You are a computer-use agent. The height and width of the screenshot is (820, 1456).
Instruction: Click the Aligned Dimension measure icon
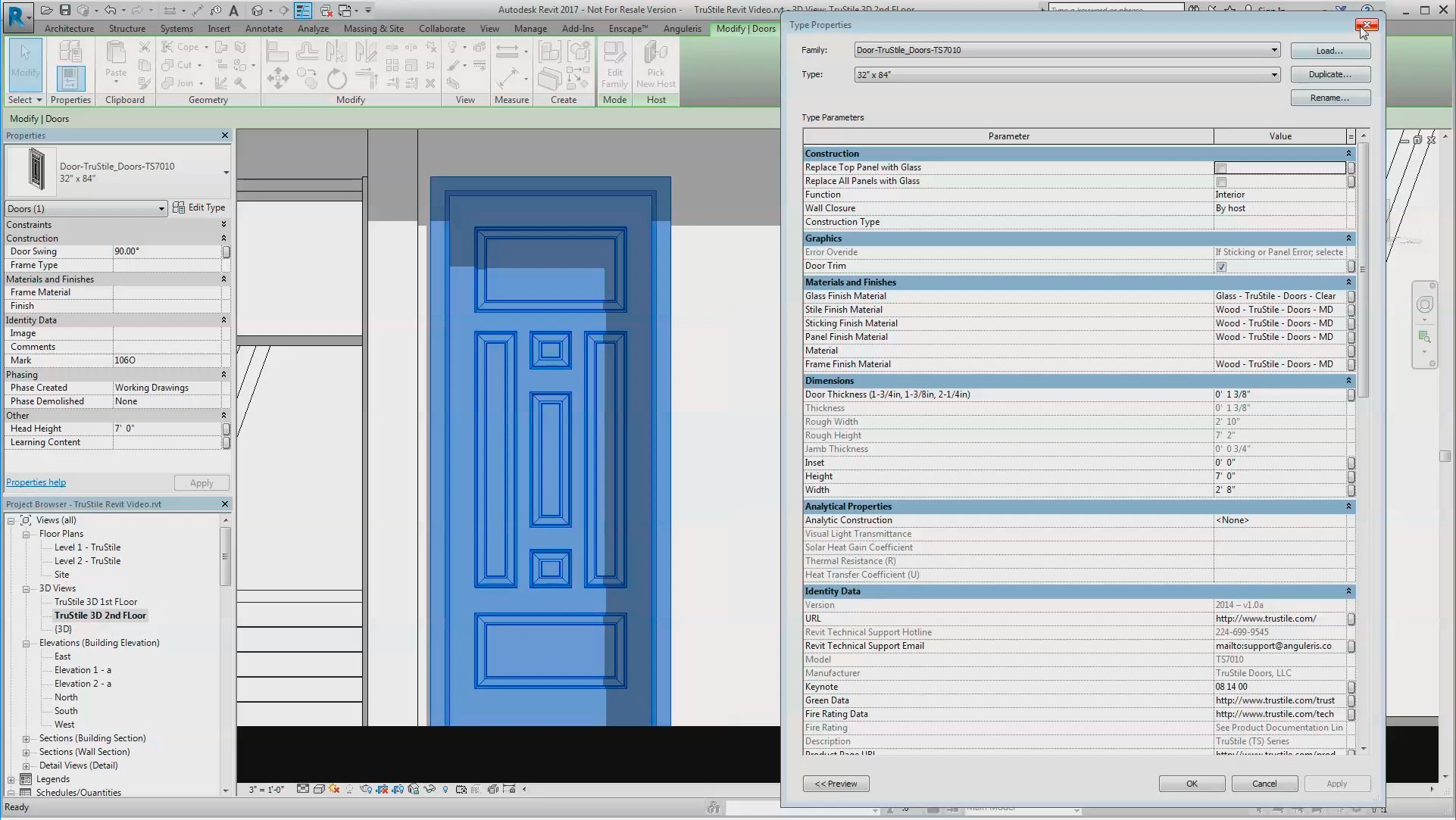pyautogui.click(x=508, y=78)
